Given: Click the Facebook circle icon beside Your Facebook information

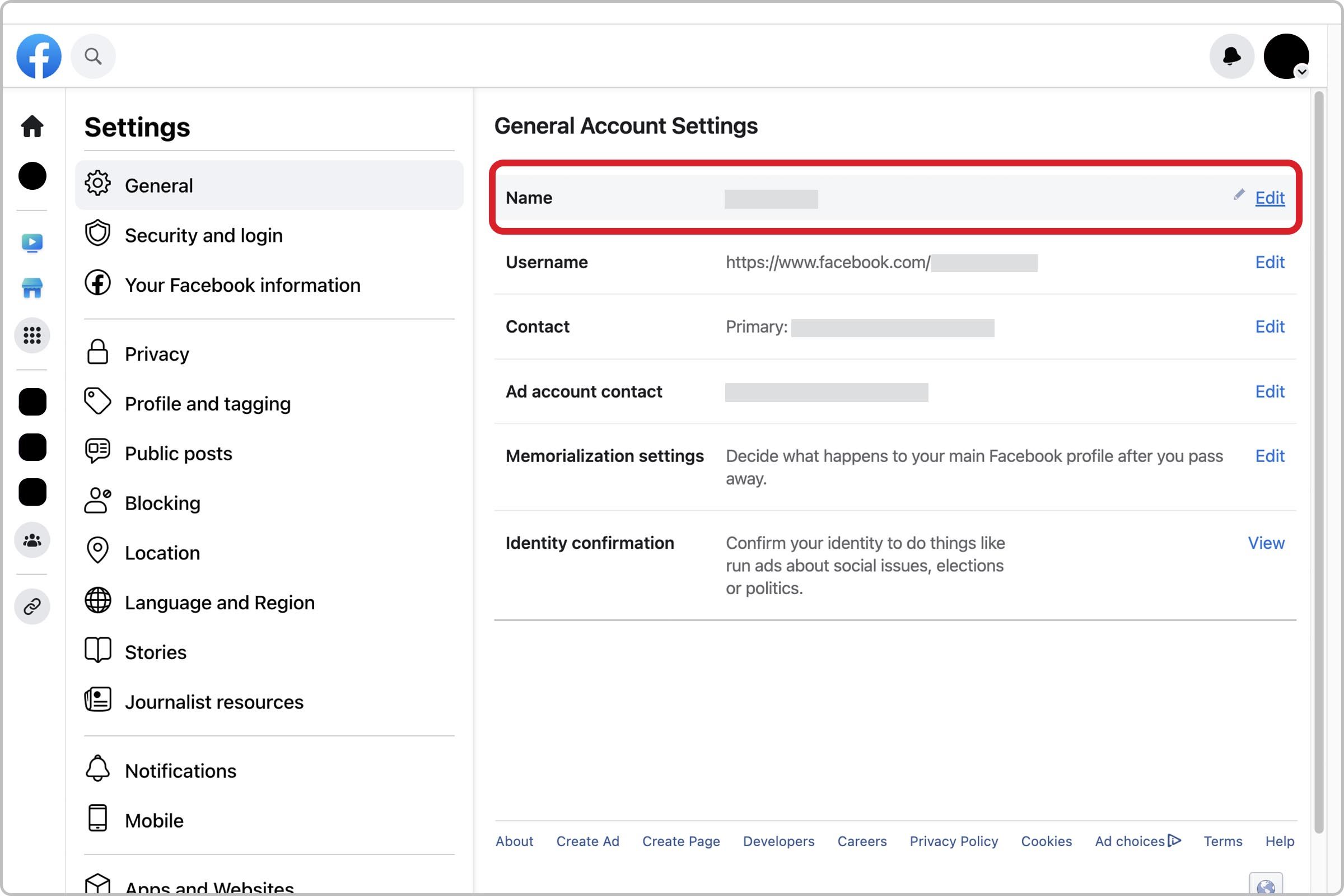Looking at the screenshot, I should click(97, 283).
